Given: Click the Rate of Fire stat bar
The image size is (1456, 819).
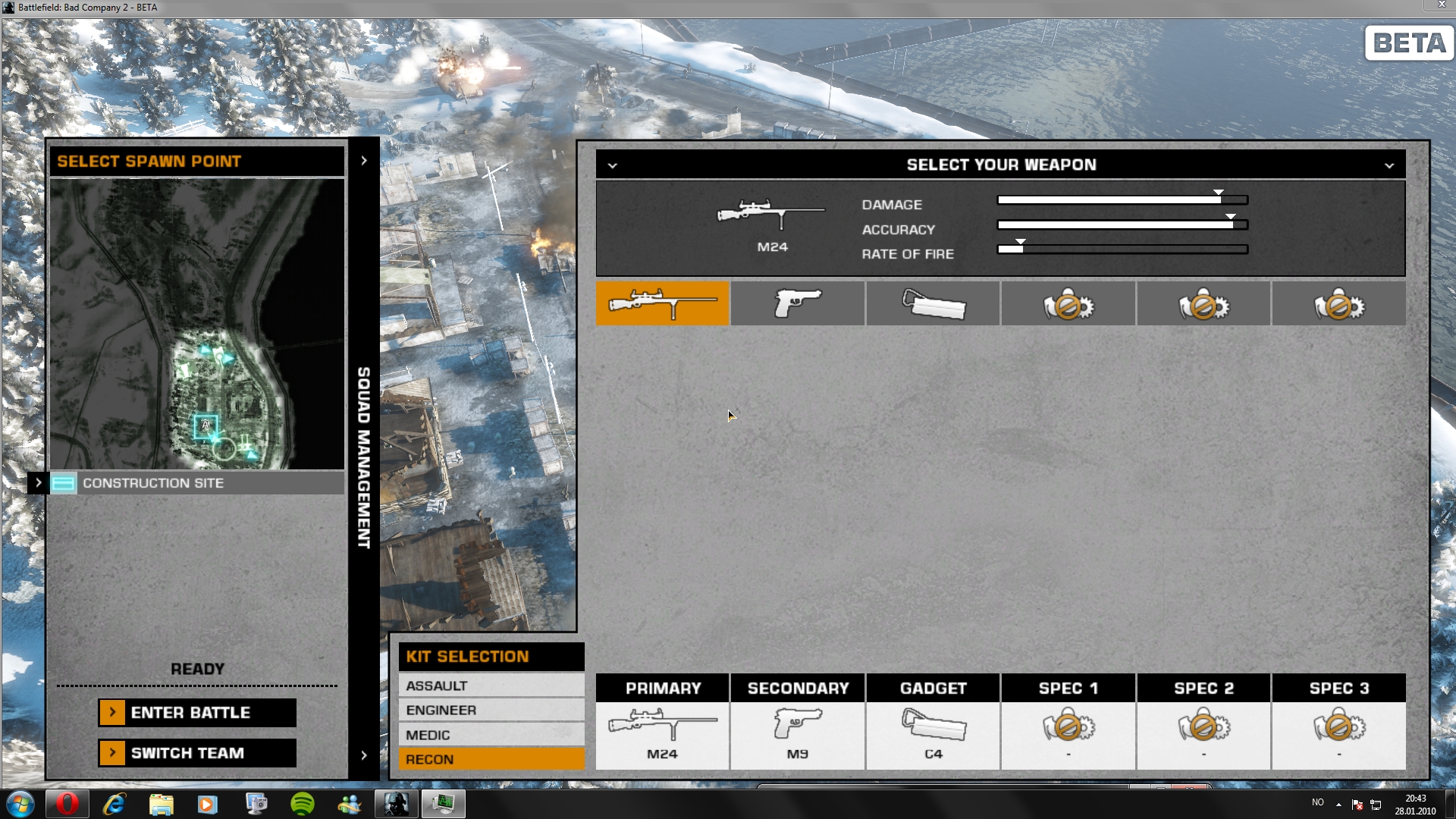Looking at the screenshot, I should (1122, 249).
